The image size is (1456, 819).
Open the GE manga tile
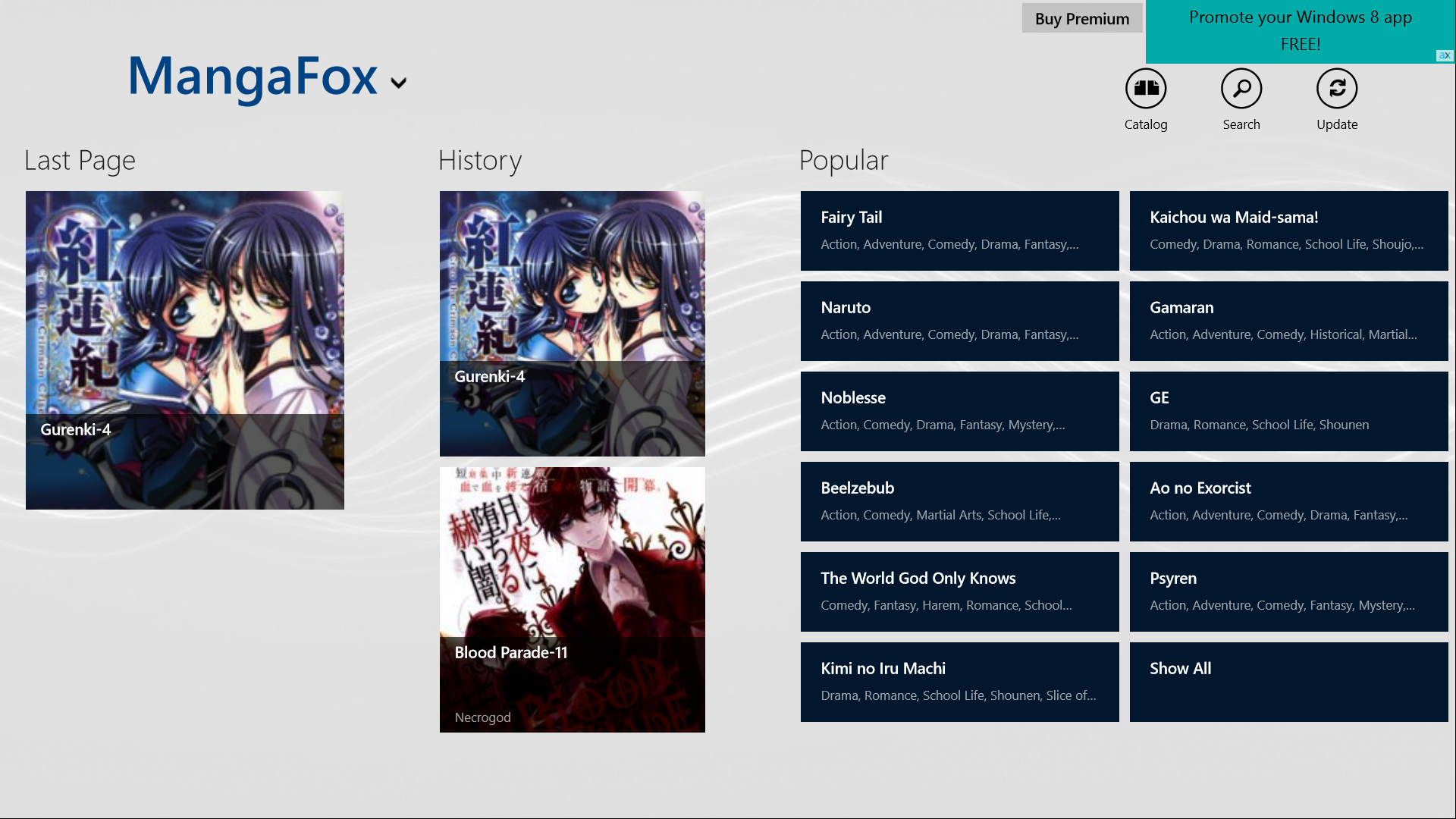[x=1288, y=411]
